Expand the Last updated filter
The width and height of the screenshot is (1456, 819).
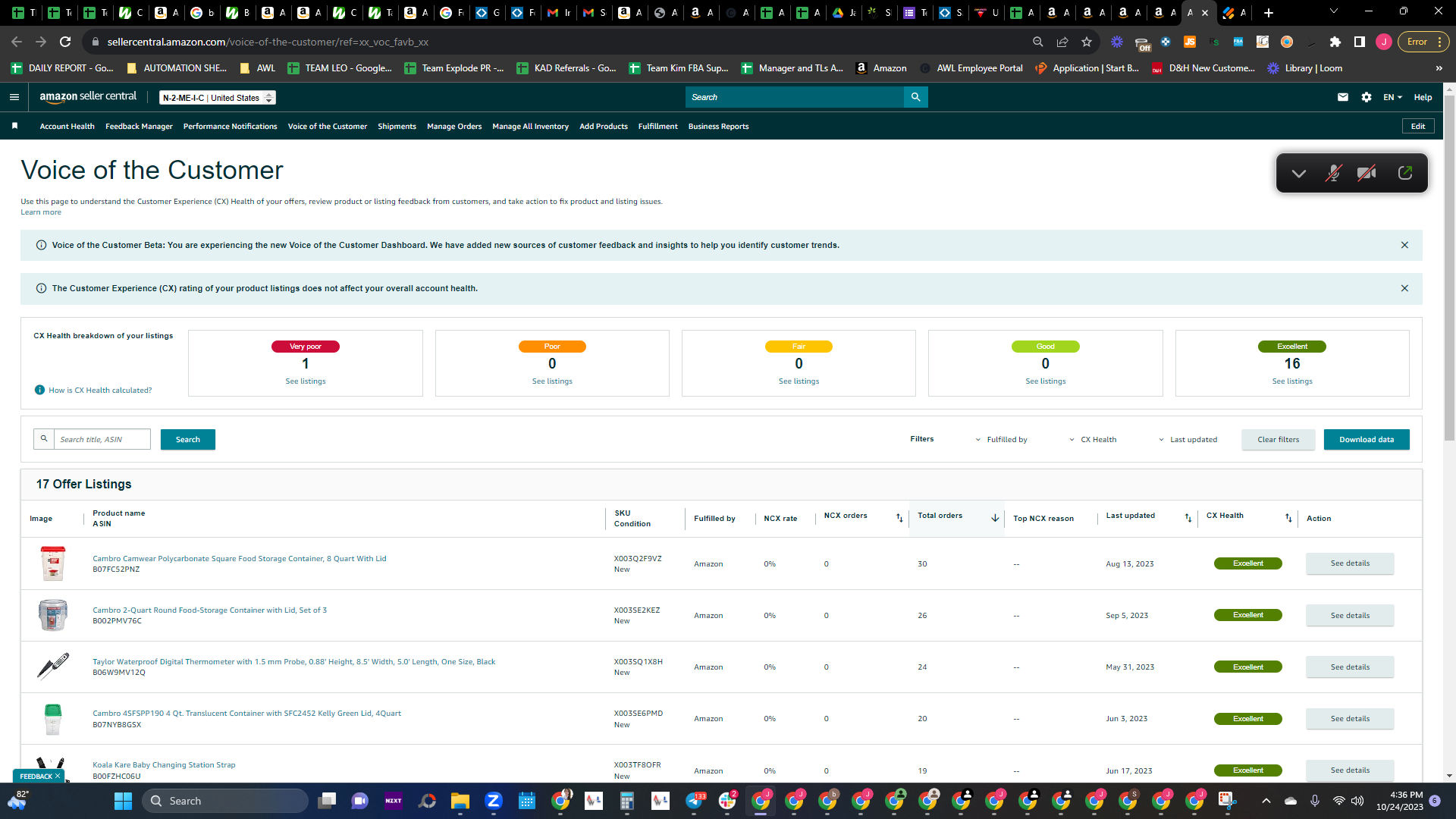pos(1188,440)
